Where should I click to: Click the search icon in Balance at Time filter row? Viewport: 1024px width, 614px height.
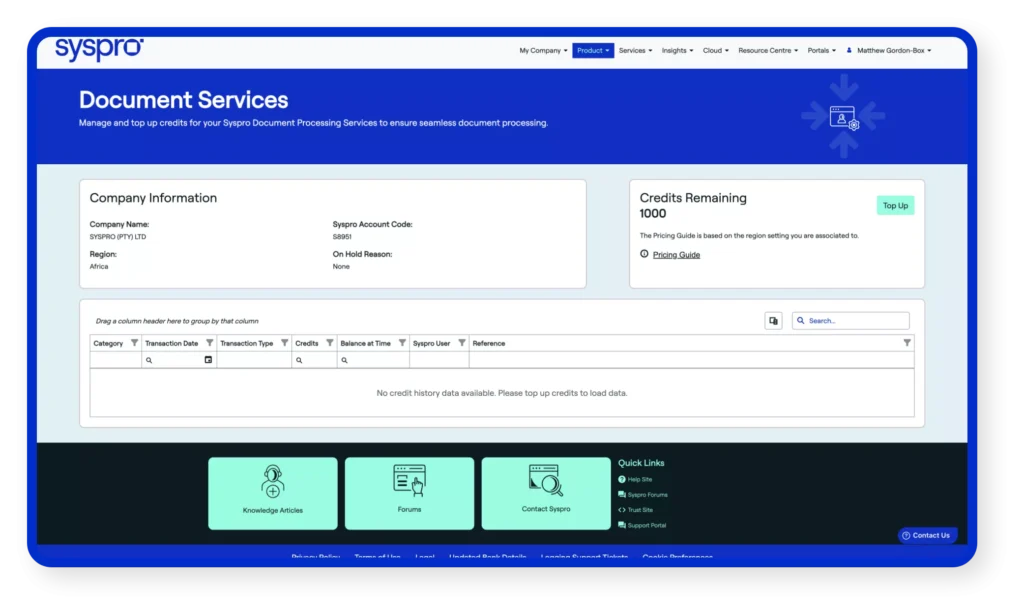click(344, 361)
